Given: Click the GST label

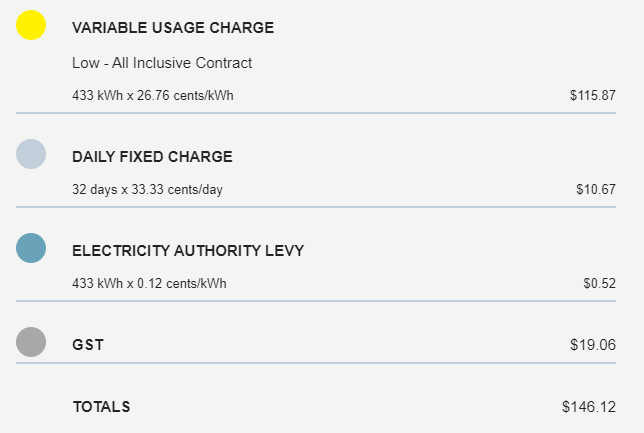Looking at the screenshot, I should 88,345.
